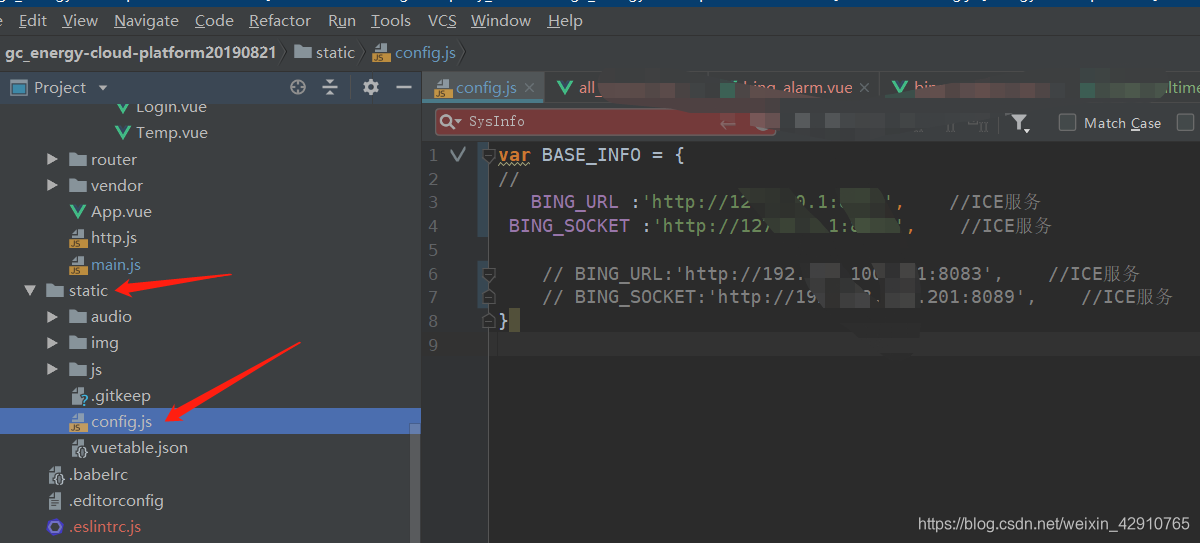Expand the img folder
Viewport: 1200px width, 543px height.
[x=52, y=343]
